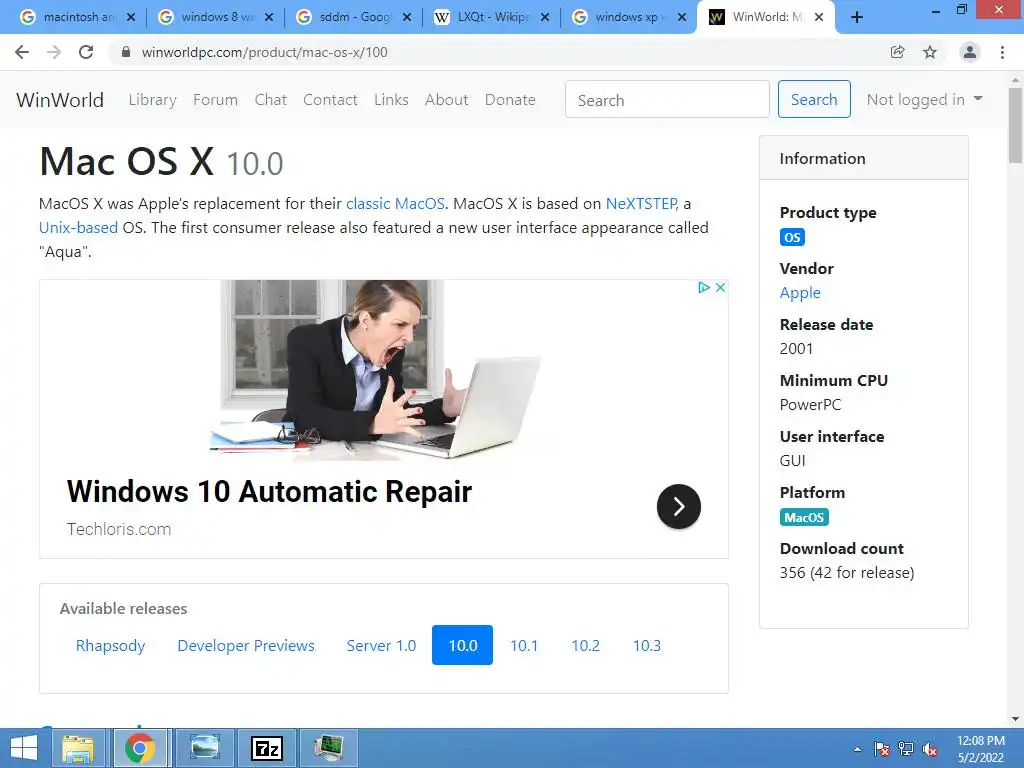Select the 10.1 release
Viewport: 1024px width, 768px height.
[x=524, y=645]
